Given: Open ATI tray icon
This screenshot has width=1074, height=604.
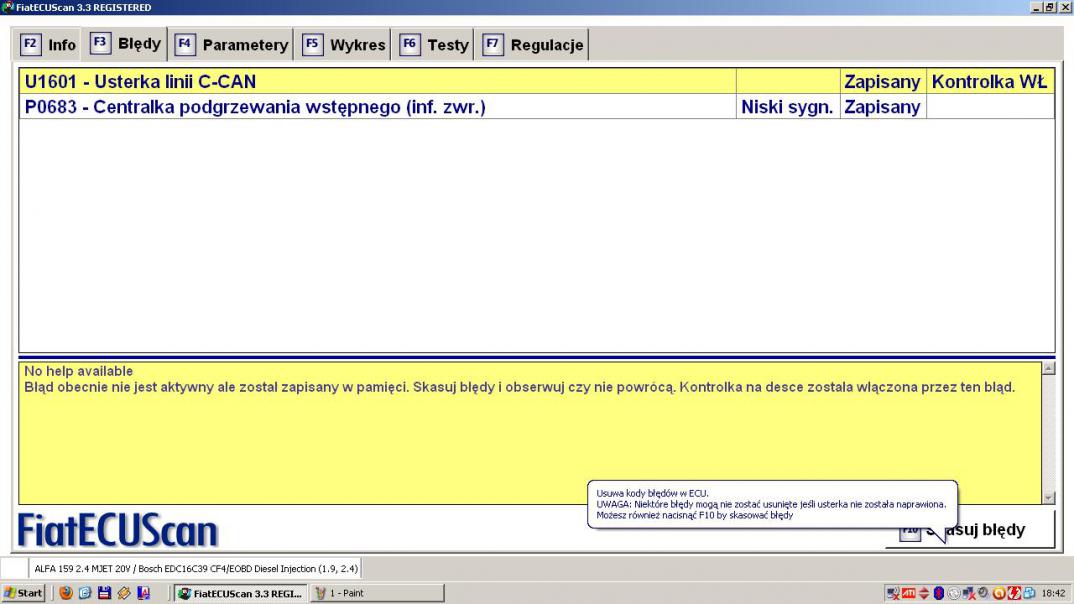Looking at the screenshot, I should (x=909, y=593).
